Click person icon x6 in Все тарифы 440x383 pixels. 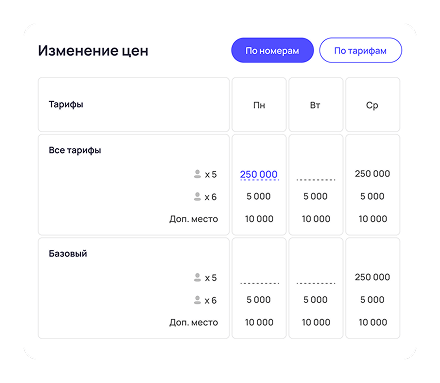point(197,197)
